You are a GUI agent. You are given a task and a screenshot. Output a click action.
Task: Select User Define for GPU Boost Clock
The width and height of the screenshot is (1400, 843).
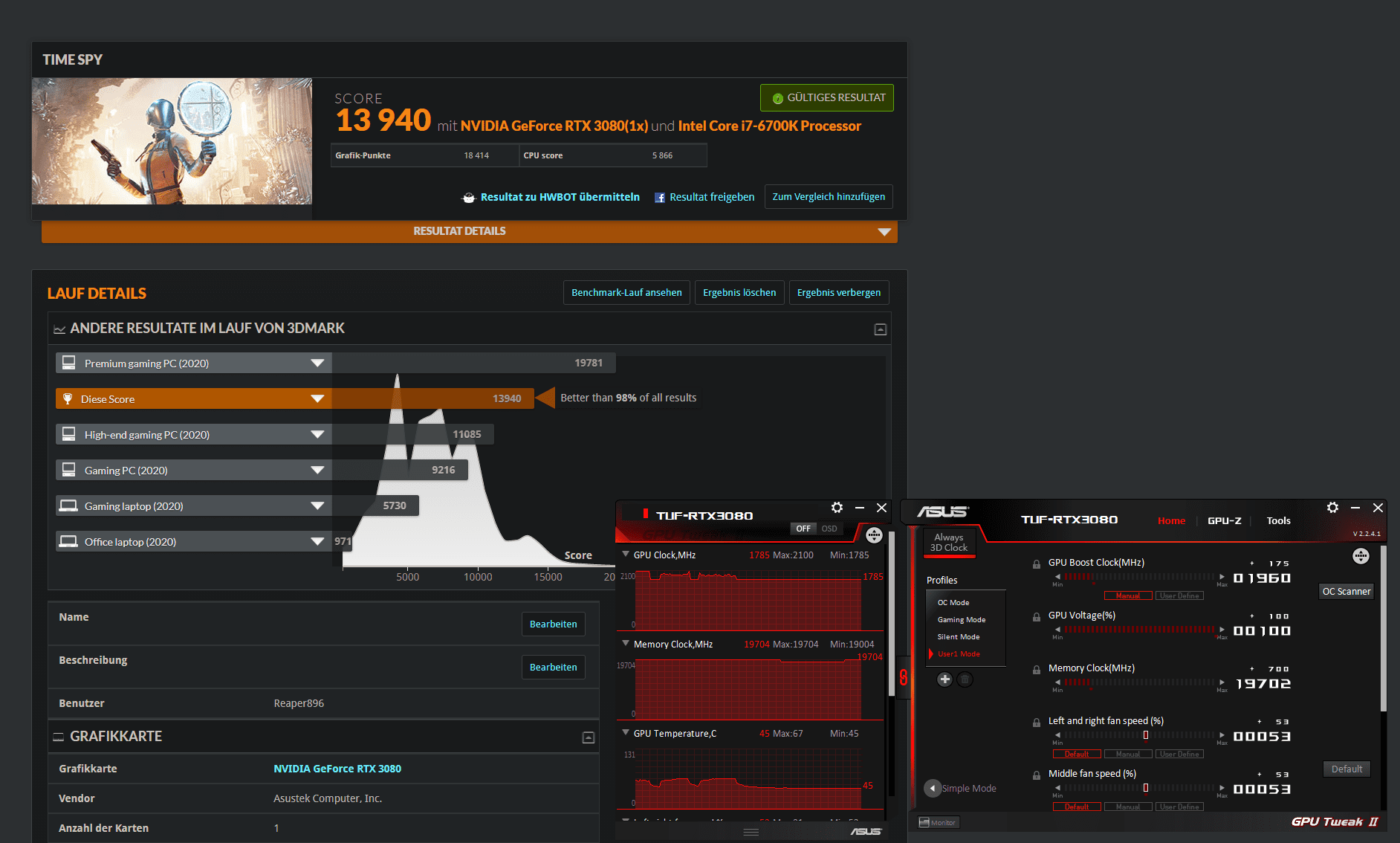[x=1179, y=595]
